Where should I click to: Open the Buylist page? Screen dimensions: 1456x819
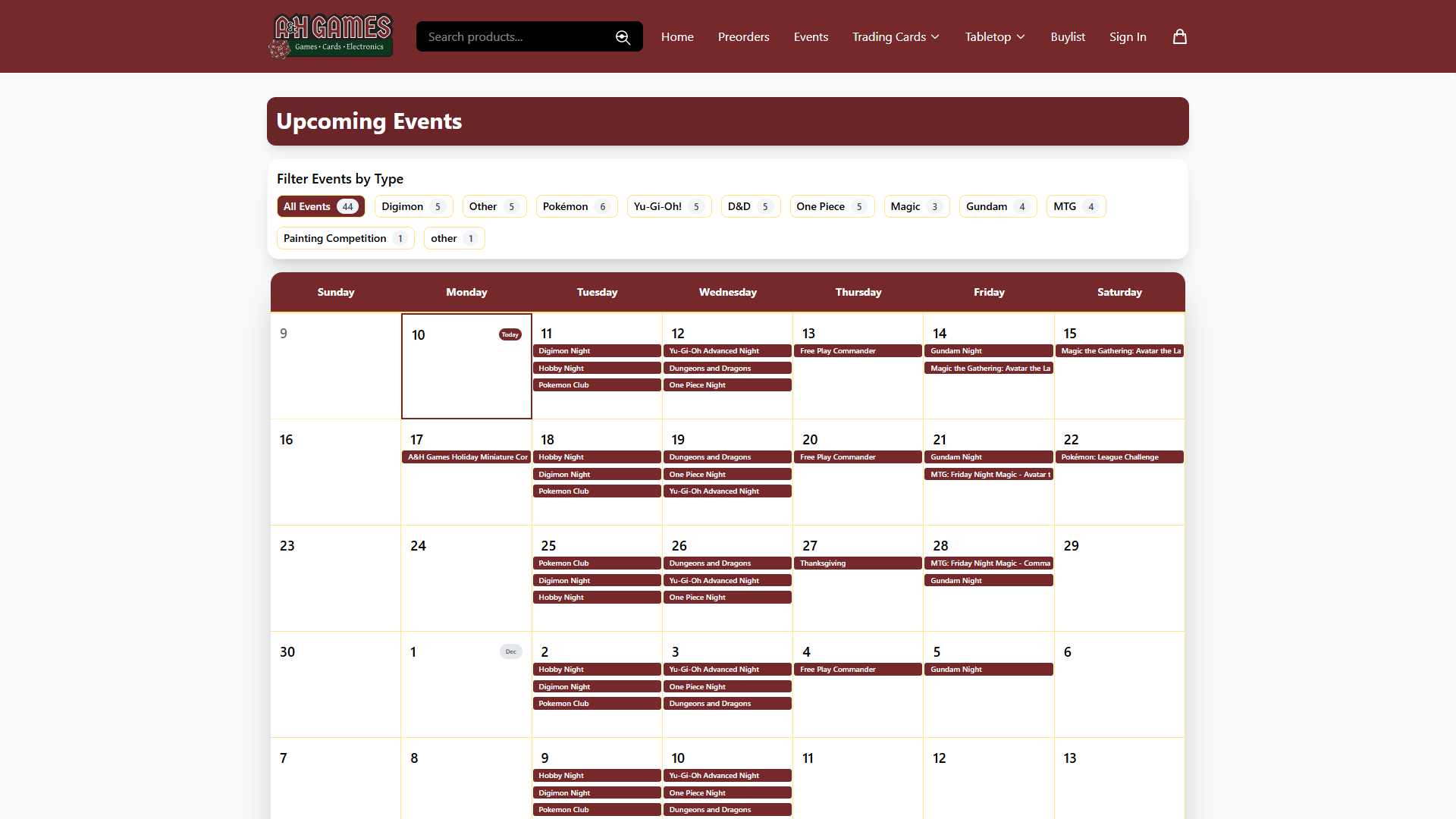(x=1068, y=36)
